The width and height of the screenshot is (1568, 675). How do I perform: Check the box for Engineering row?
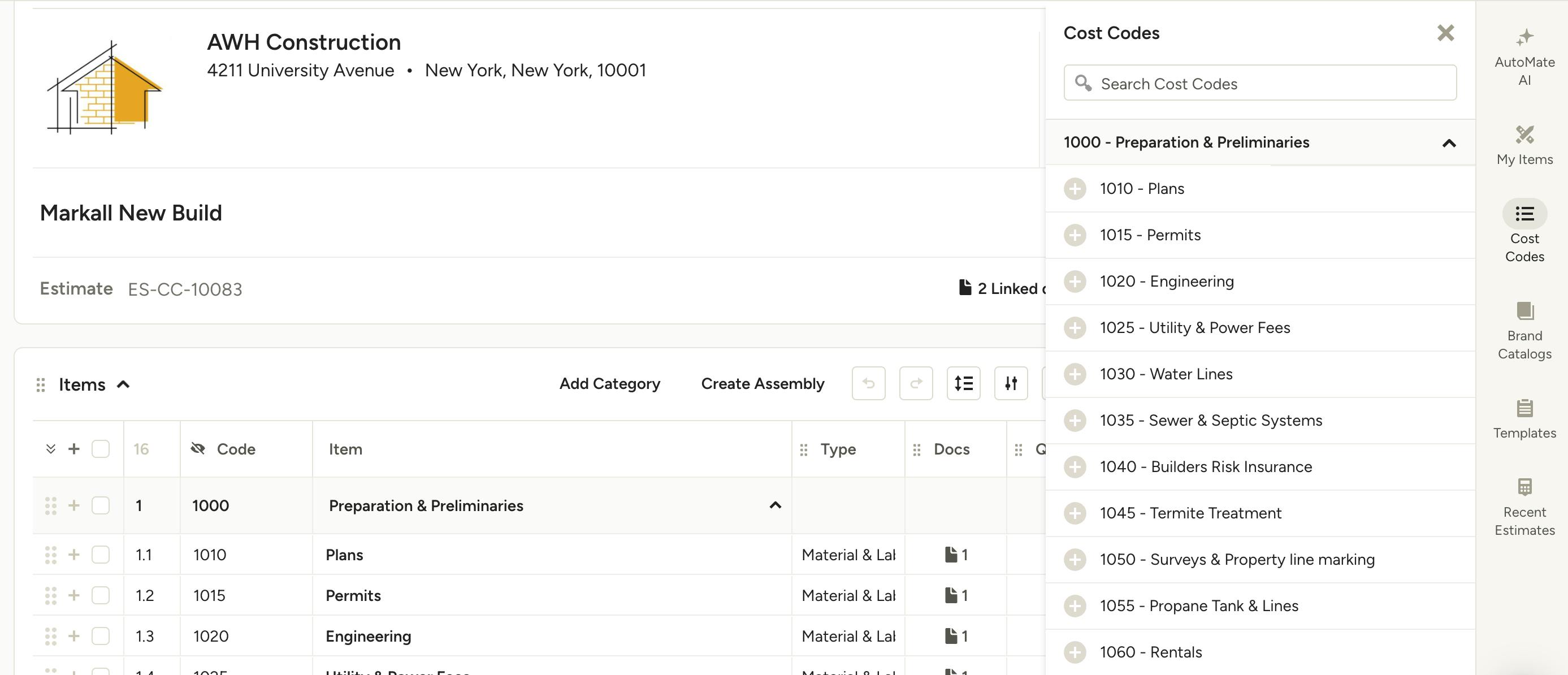101,636
